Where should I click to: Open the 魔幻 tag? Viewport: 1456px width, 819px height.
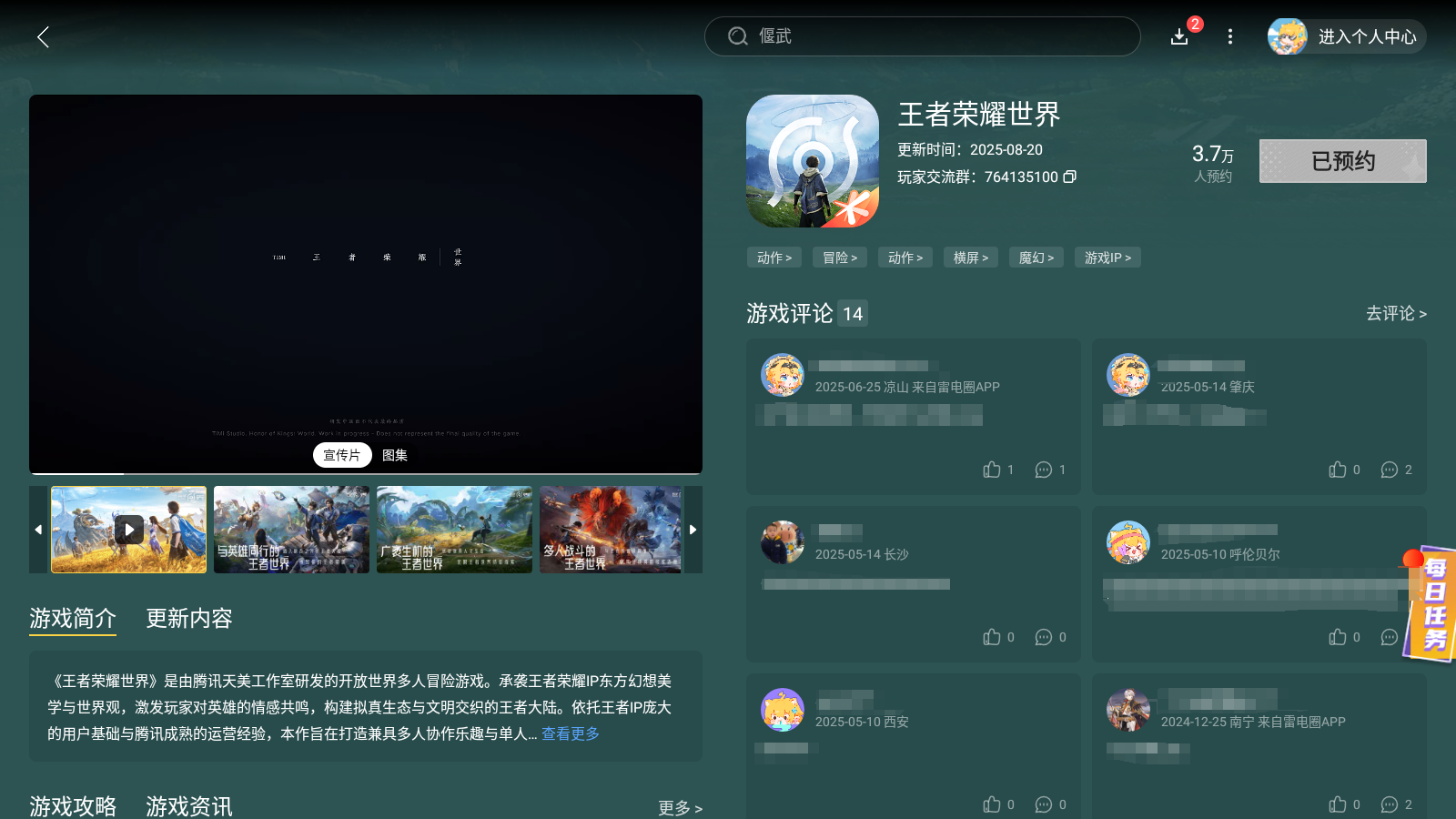[x=1036, y=258]
